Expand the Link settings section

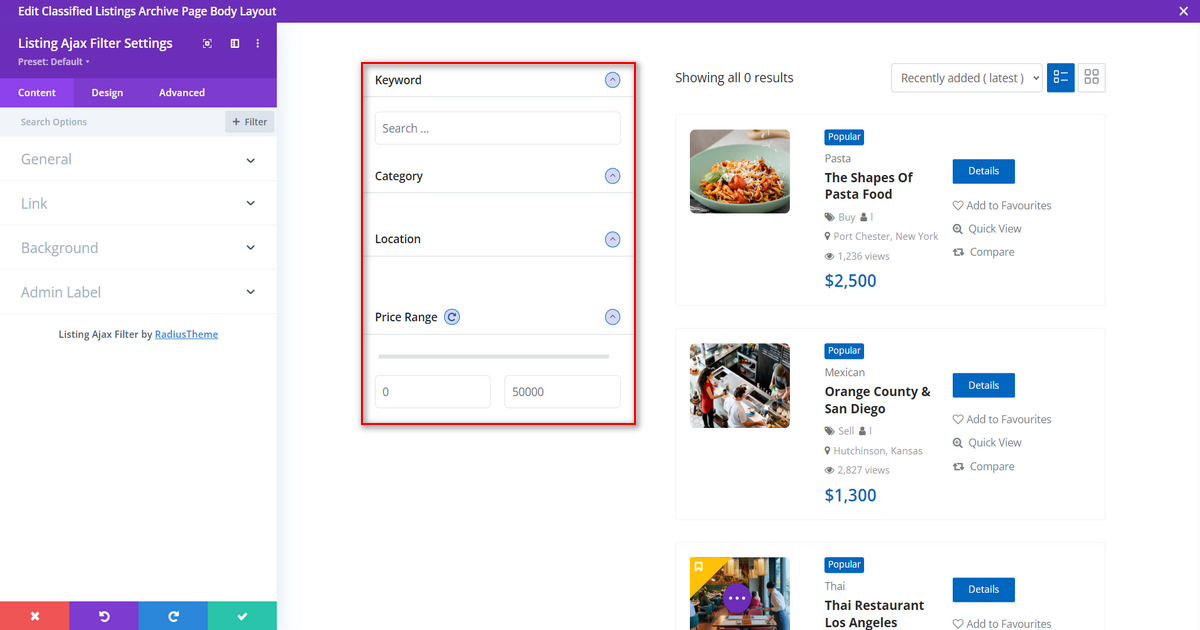(138, 203)
